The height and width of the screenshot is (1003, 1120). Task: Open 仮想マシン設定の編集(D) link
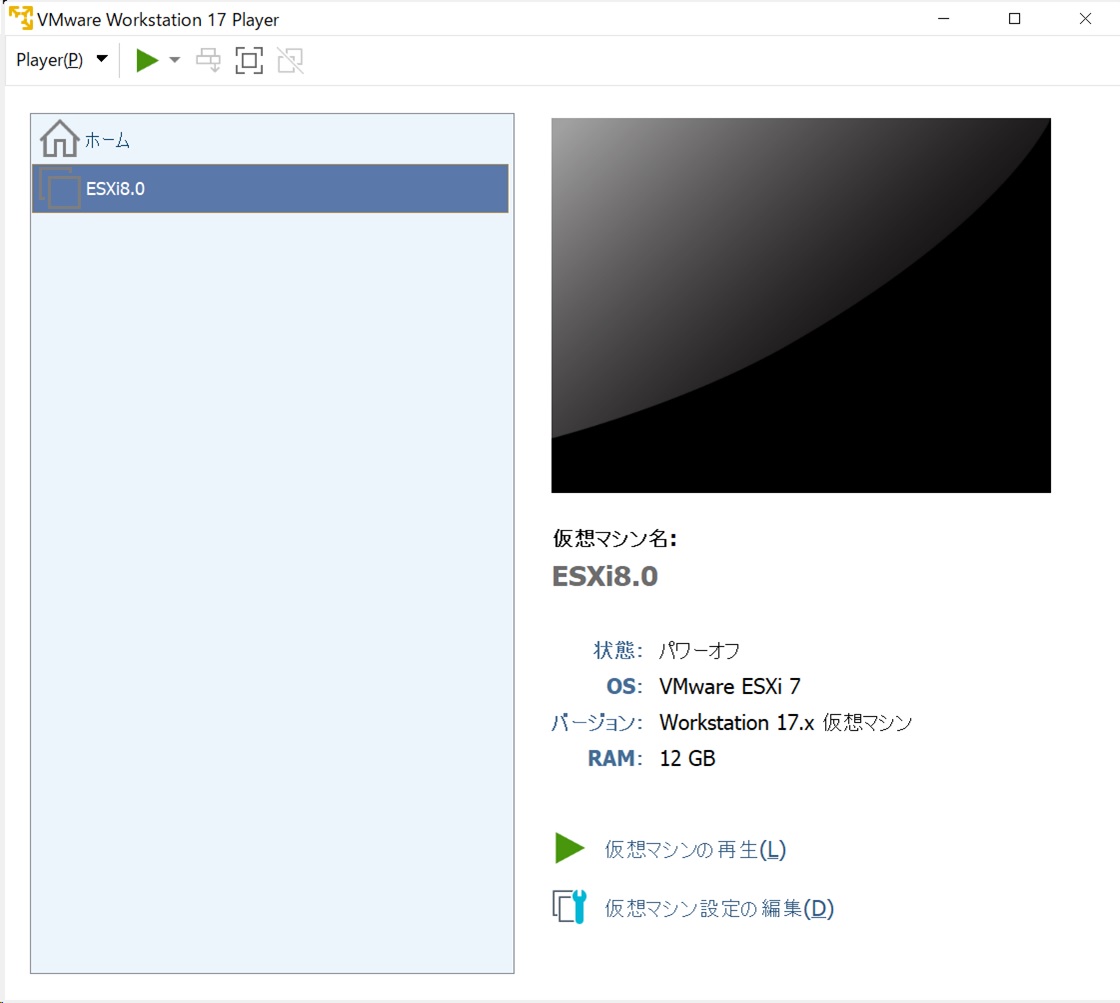719,908
